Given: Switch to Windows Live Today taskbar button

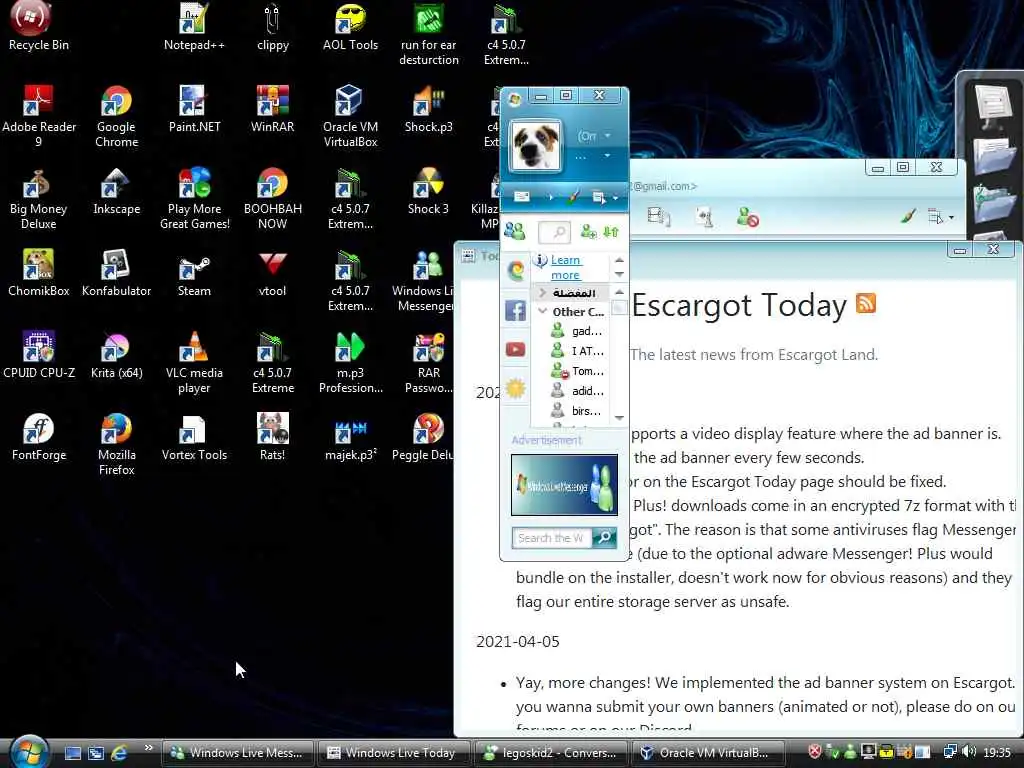Looking at the screenshot, I should [394, 753].
